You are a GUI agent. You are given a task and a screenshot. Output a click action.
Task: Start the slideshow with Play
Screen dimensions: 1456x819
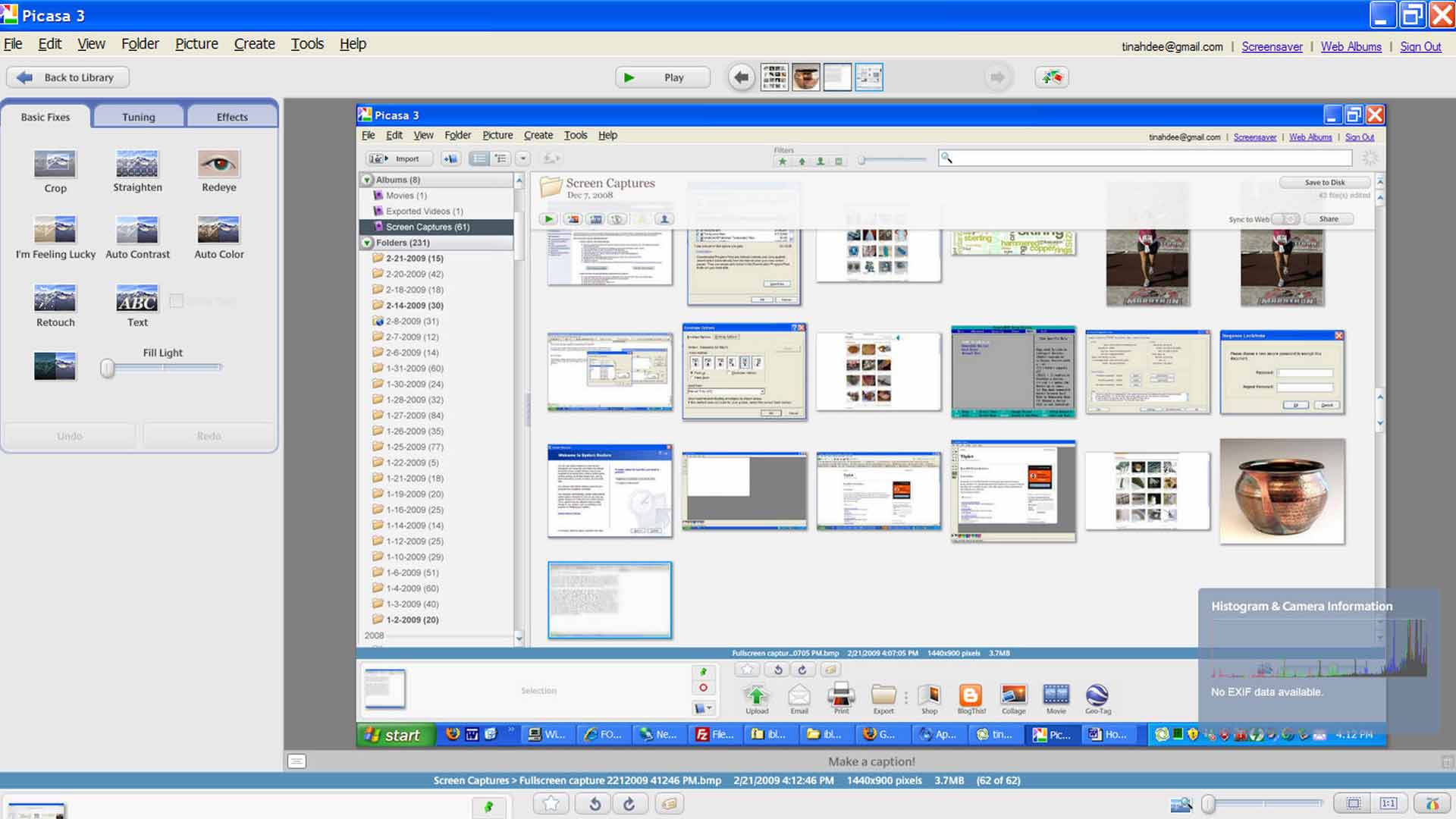point(662,77)
